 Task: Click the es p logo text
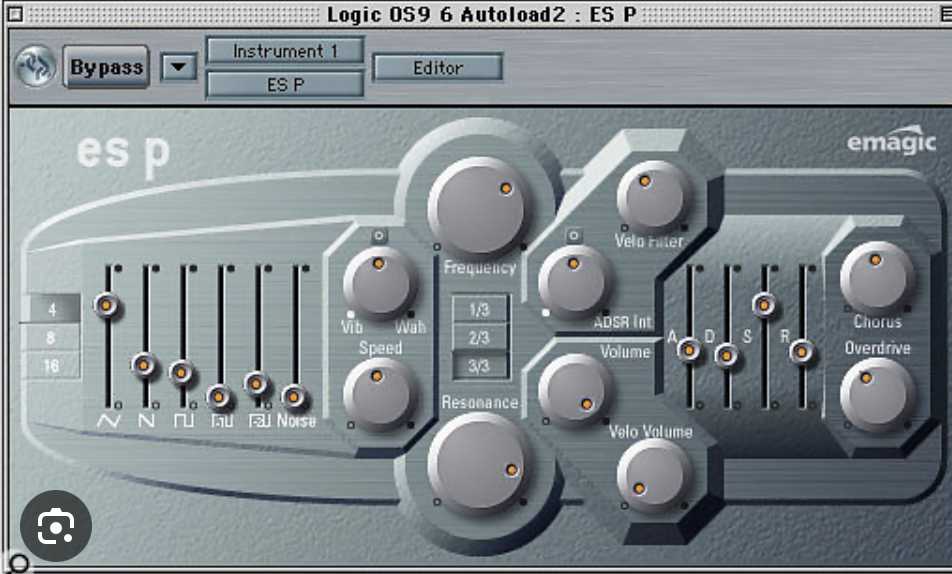tap(123, 154)
